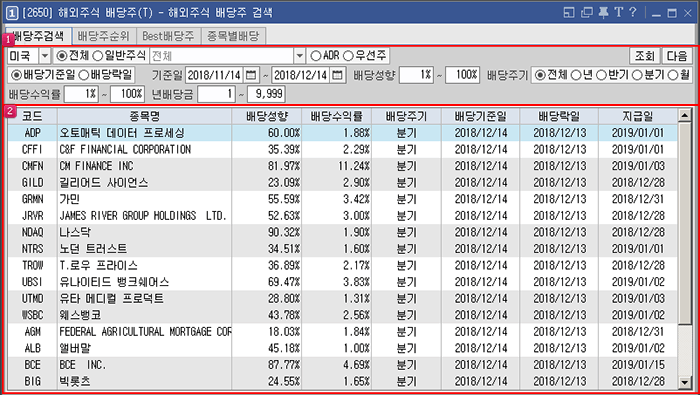Viewport: 700px width, 395px height.
Task: Click the 배당성향 maximum 100% field
Action: pyautogui.click(x=462, y=75)
